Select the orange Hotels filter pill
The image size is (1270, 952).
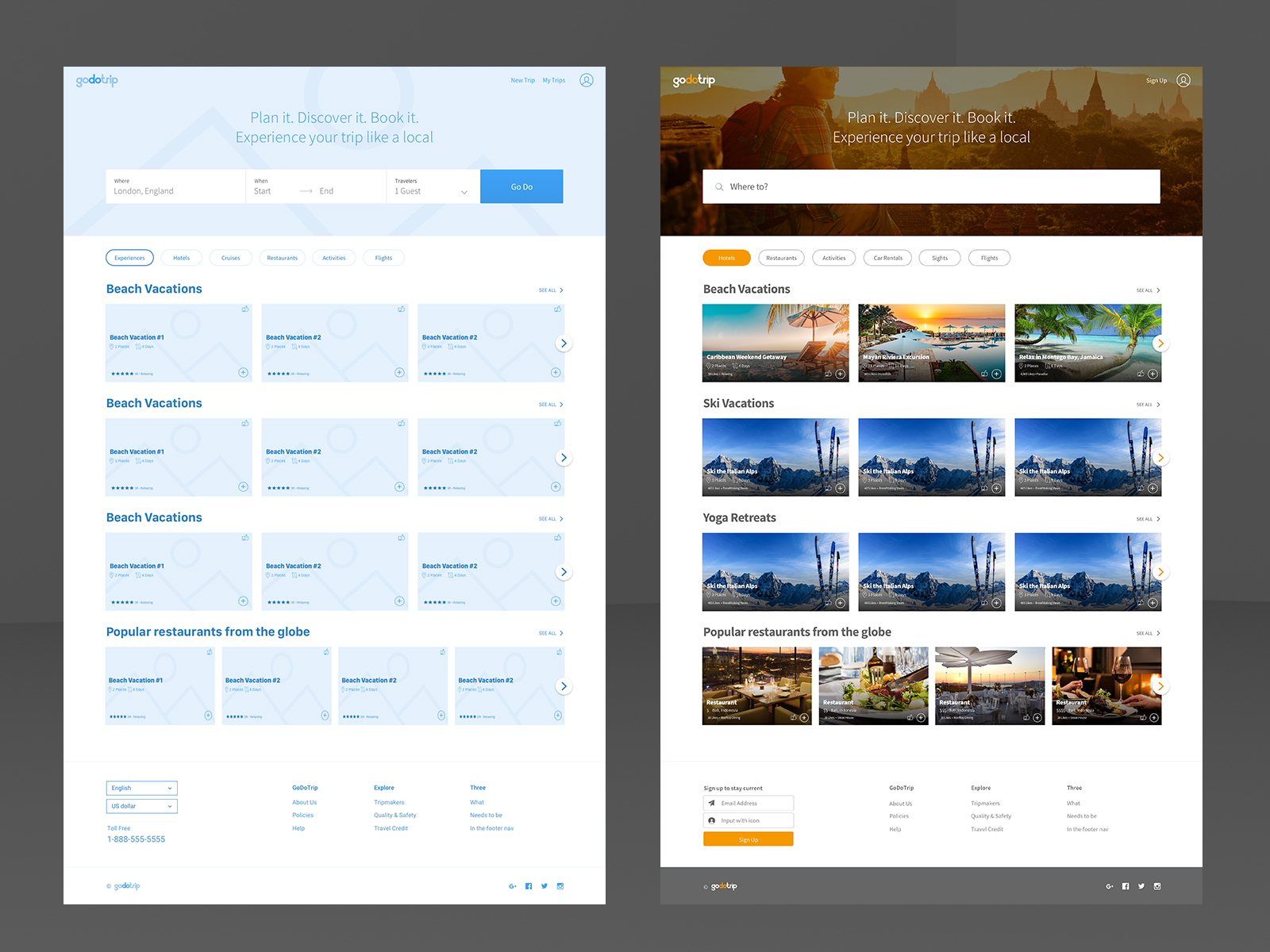click(x=726, y=258)
